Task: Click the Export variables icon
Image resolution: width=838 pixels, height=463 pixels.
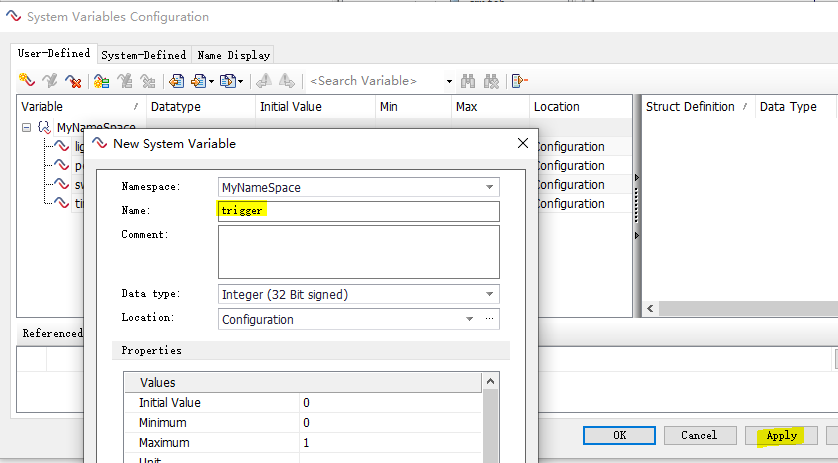Action: 199,81
